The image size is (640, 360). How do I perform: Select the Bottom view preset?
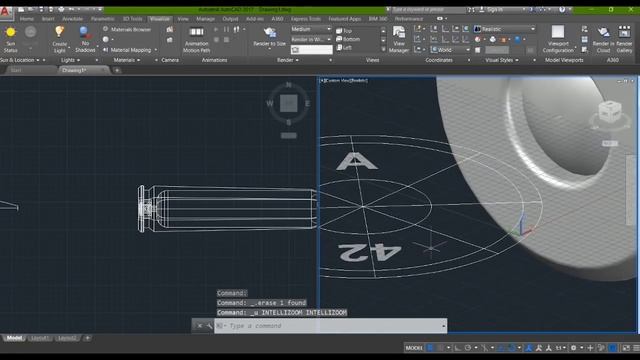(x=348, y=39)
